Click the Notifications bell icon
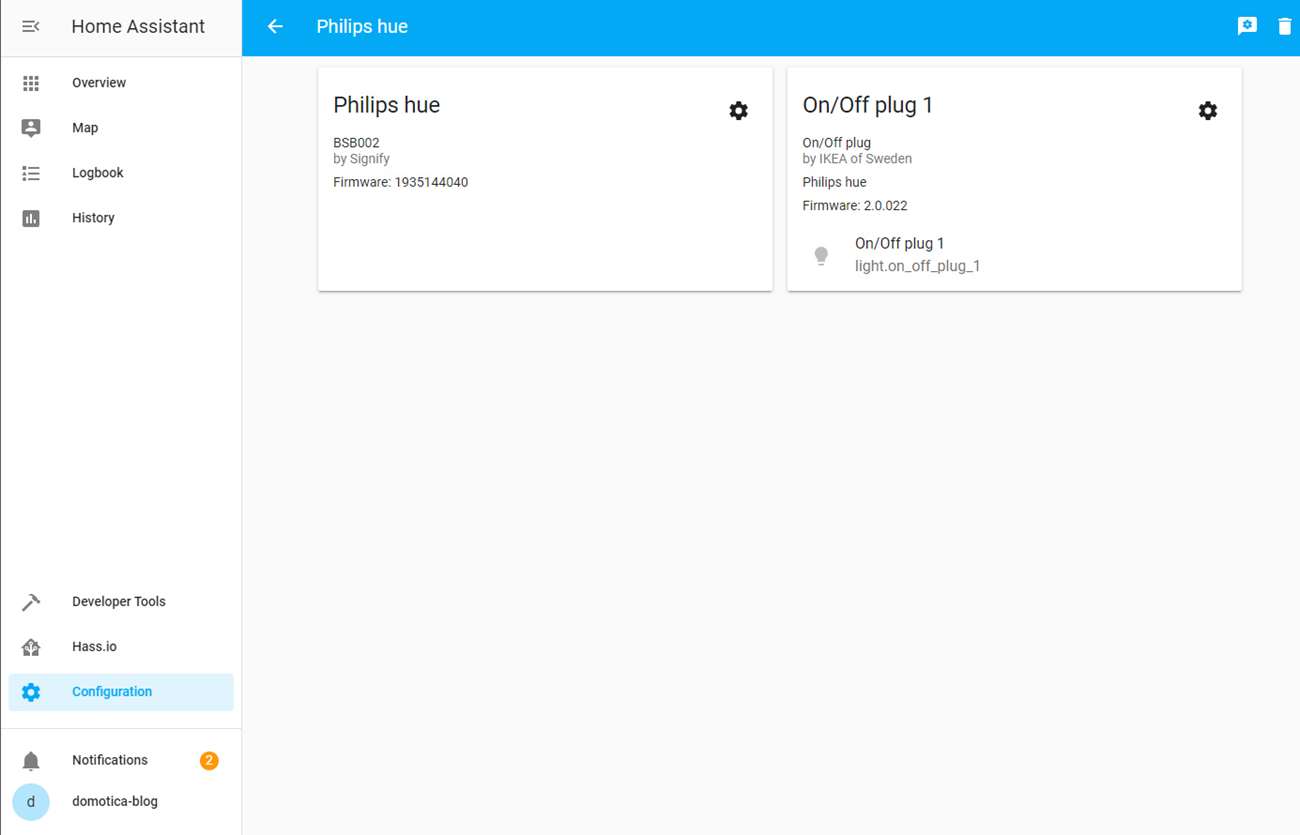 pos(31,761)
